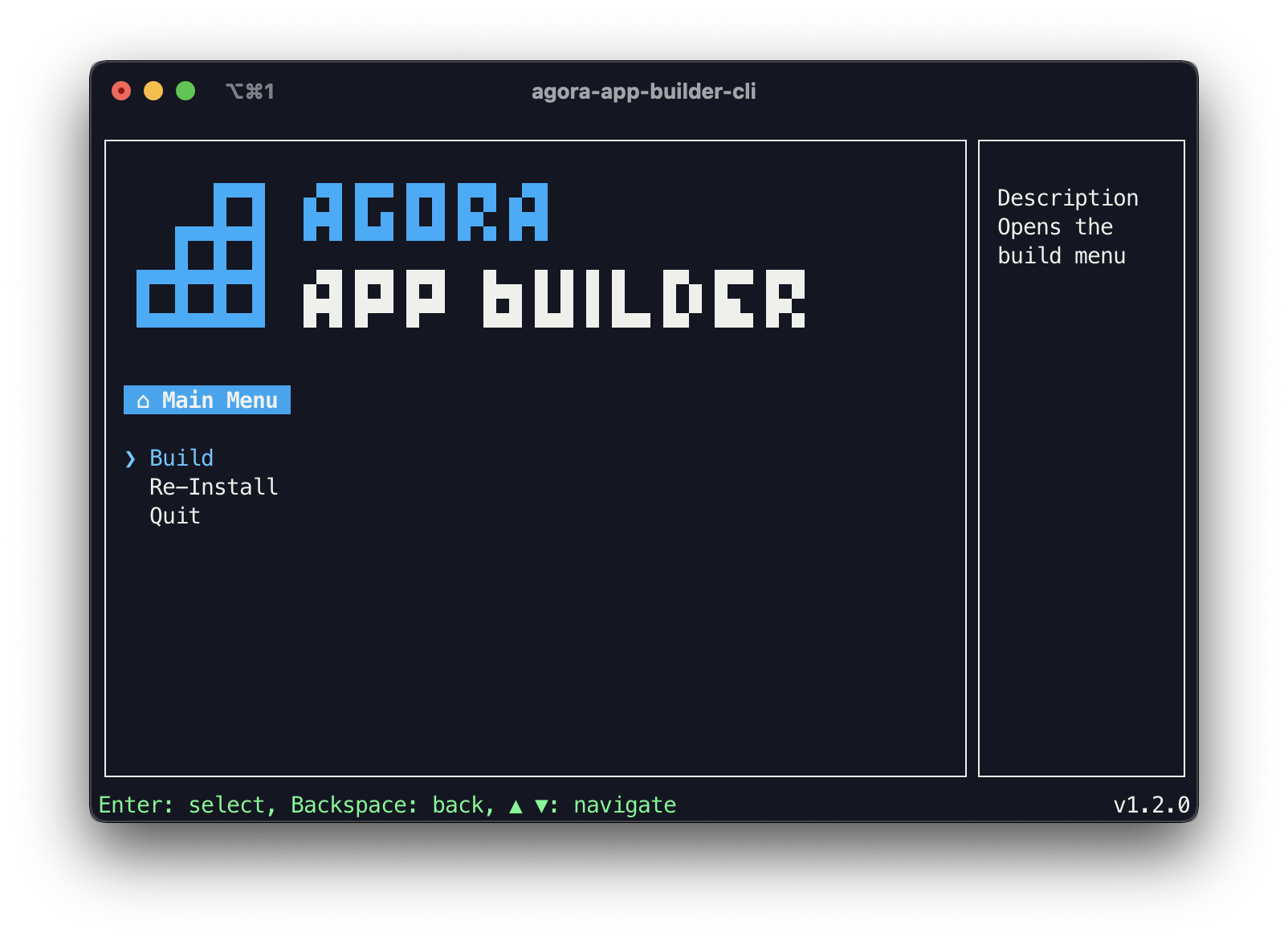Click the white APP BUILDER pixel title

pos(554,299)
